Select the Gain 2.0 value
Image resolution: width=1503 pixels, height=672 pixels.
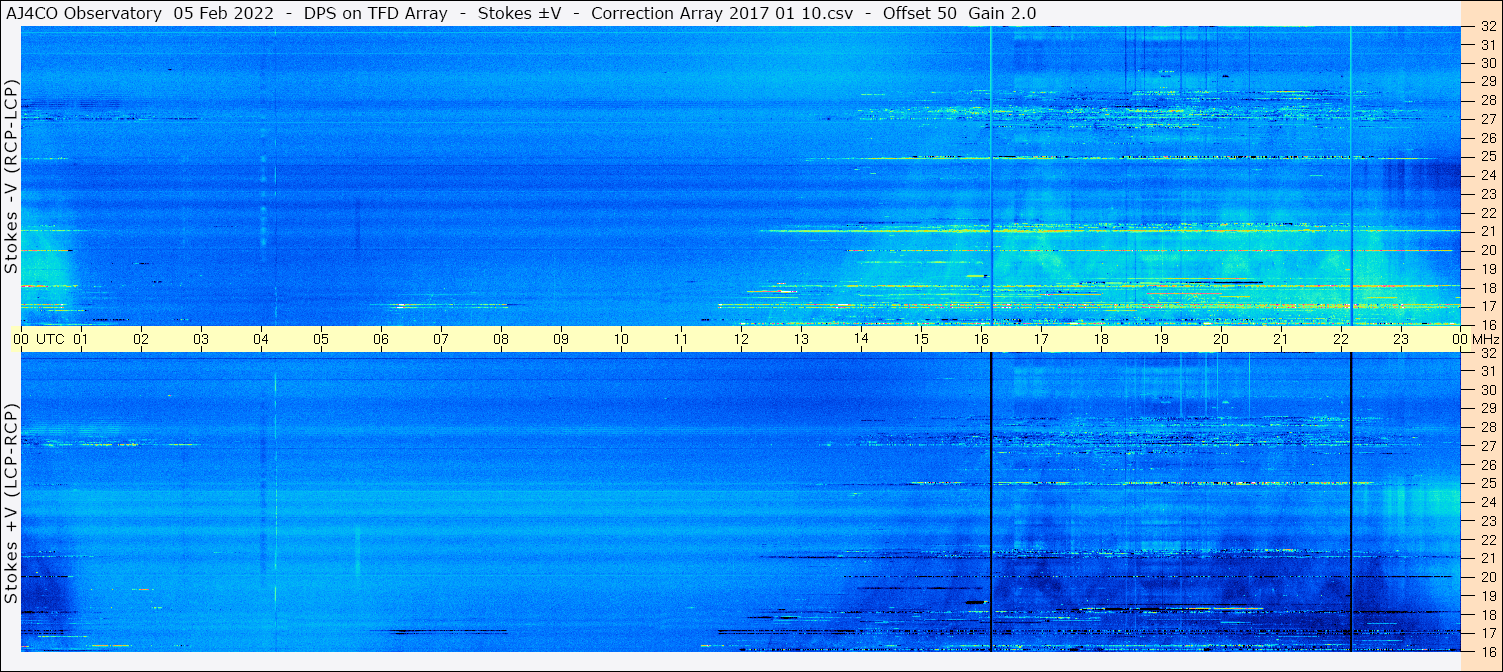[1002, 13]
